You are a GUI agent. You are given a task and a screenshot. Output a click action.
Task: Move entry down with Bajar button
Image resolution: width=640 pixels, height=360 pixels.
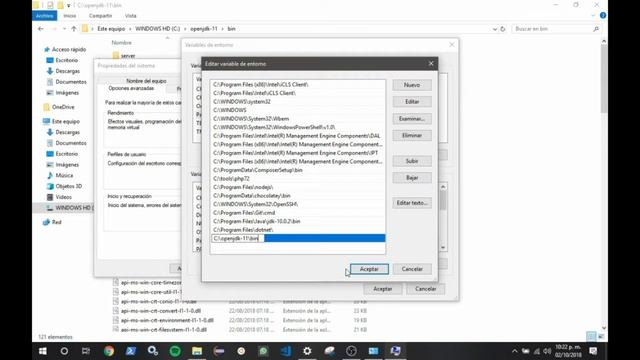click(x=412, y=178)
